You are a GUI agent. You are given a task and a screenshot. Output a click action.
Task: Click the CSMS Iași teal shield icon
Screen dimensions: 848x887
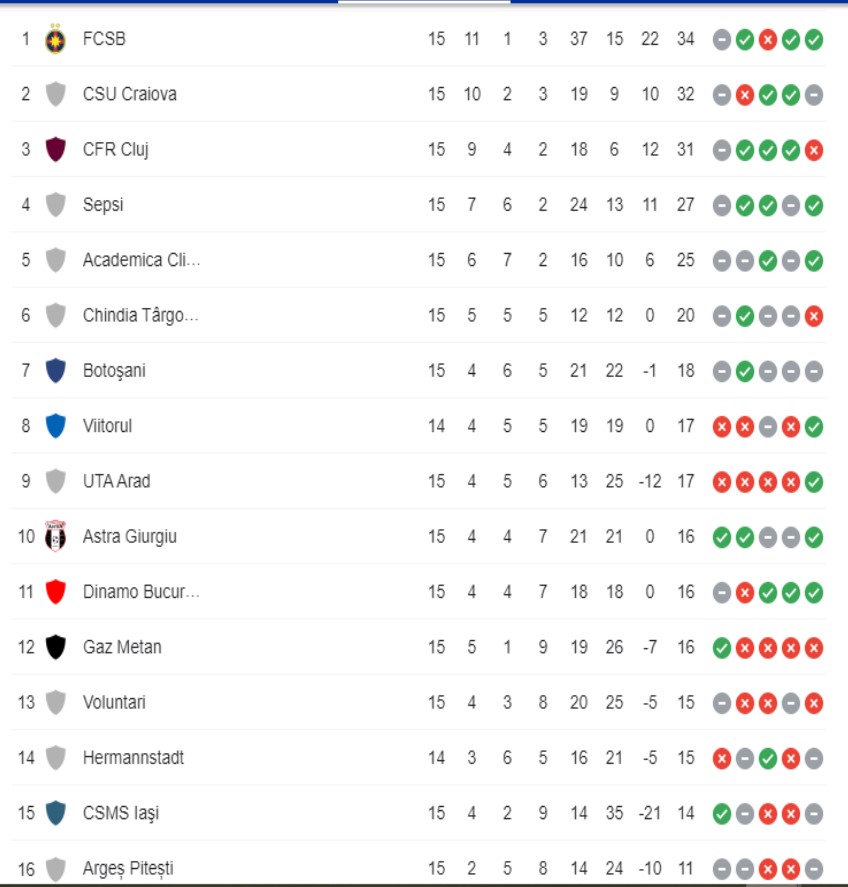click(56, 813)
